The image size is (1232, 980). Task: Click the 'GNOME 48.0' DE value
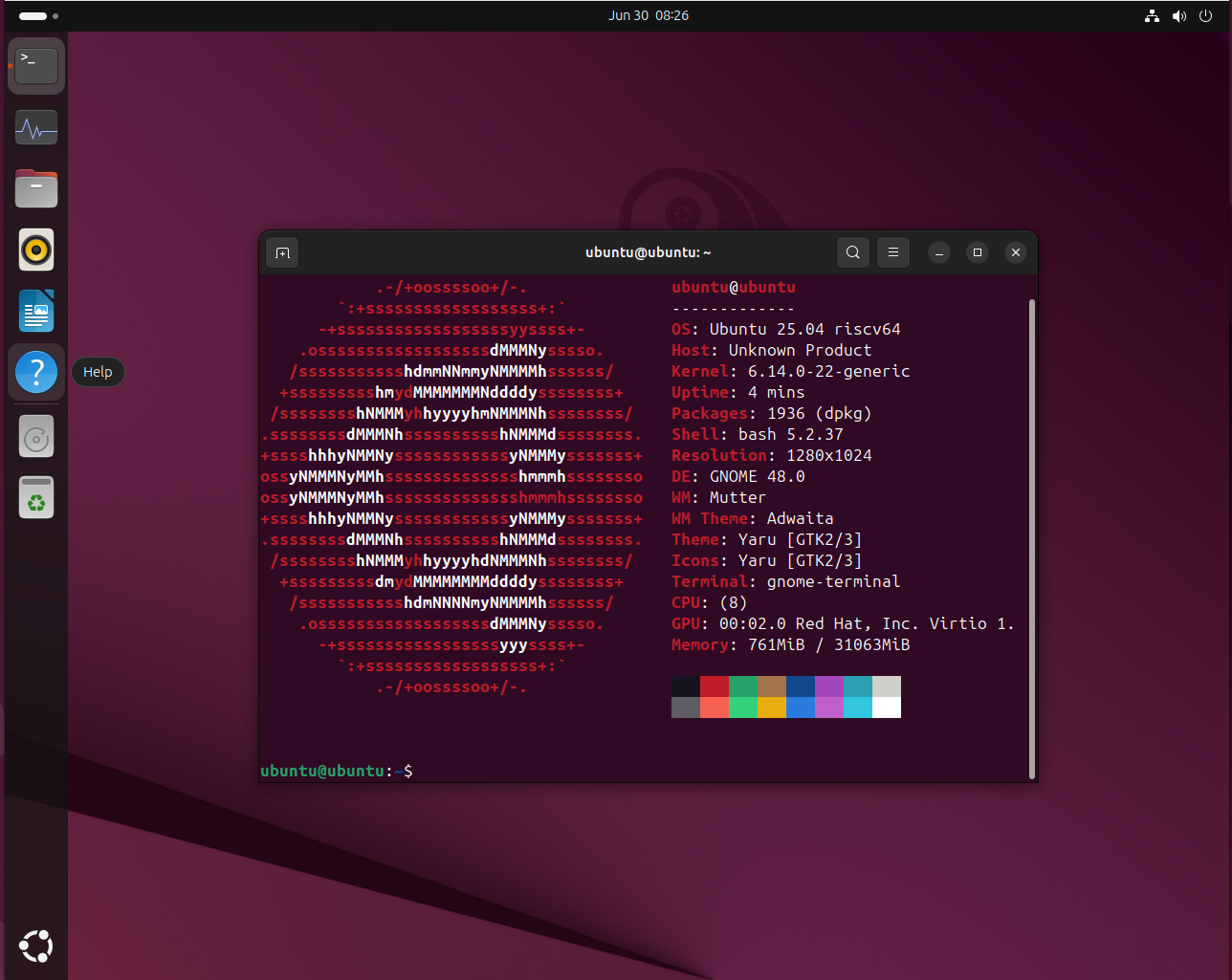(758, 476)
